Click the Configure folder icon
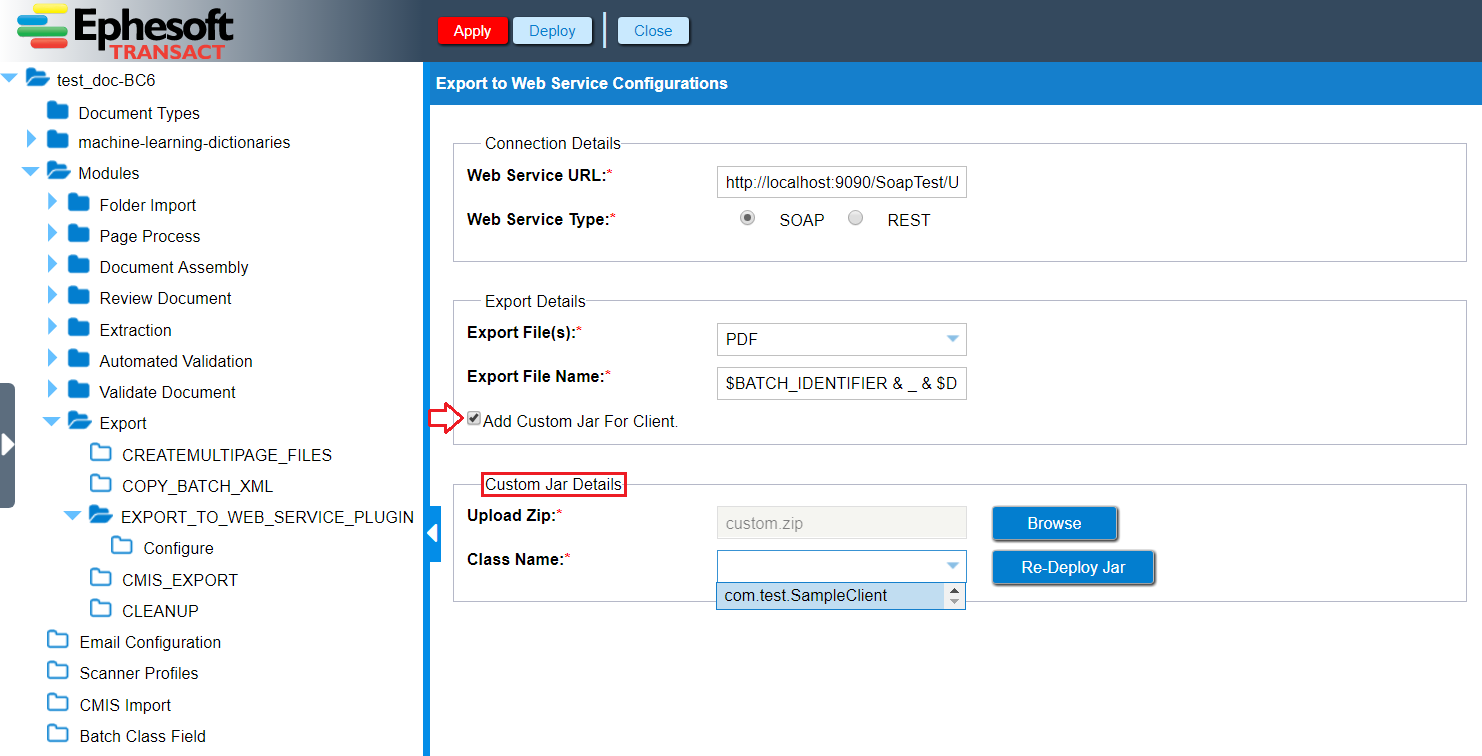The height and width of the screenshot is (756, 1482). pos(122,546)
